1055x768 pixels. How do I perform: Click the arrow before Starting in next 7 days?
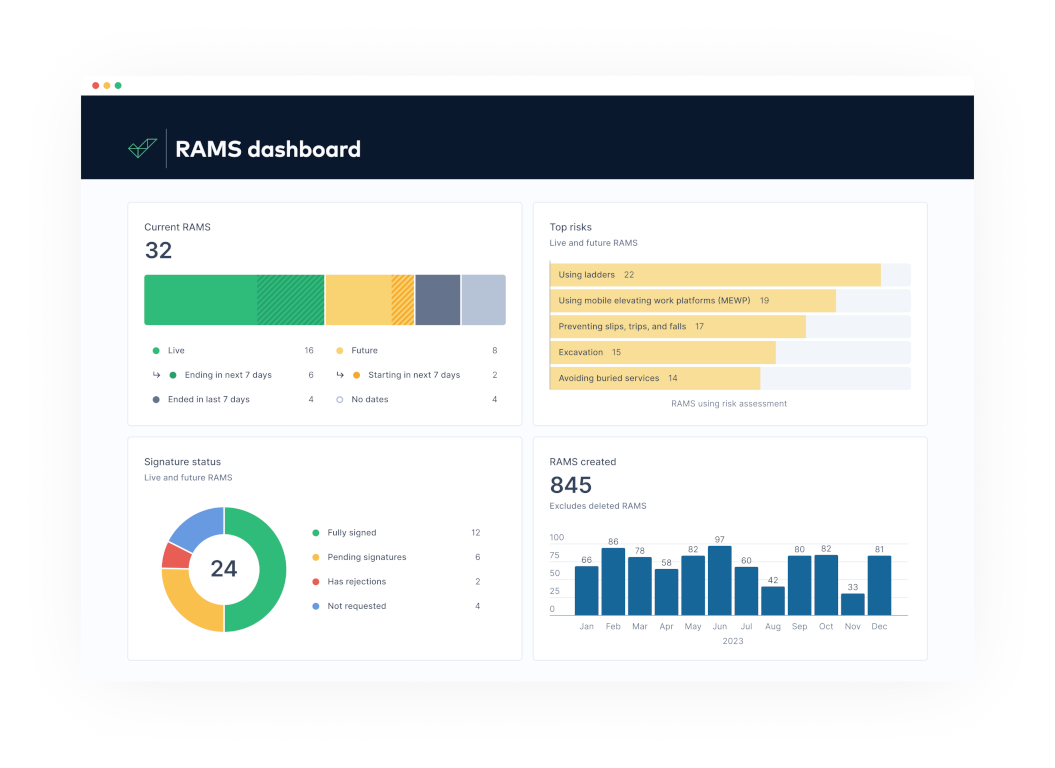340,375
